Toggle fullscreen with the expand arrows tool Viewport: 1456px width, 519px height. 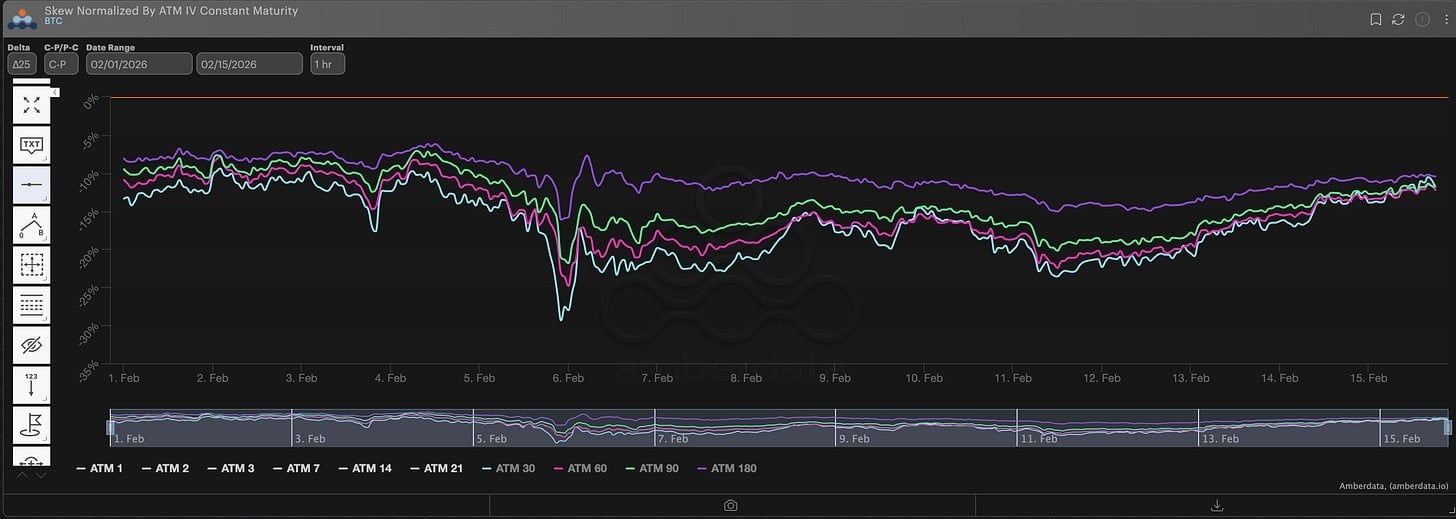[x=31, y=105]
